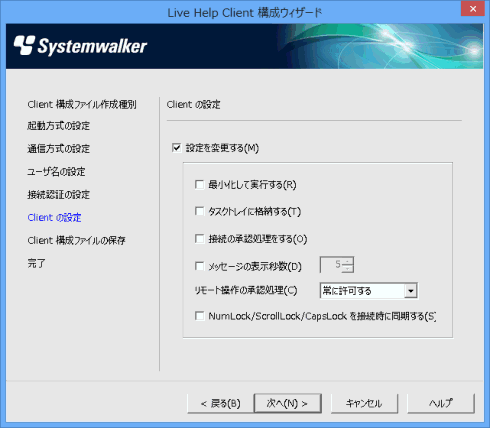Select 通信方式の設定 step in sidebar

pyautogui.click(x=59, y=149)
